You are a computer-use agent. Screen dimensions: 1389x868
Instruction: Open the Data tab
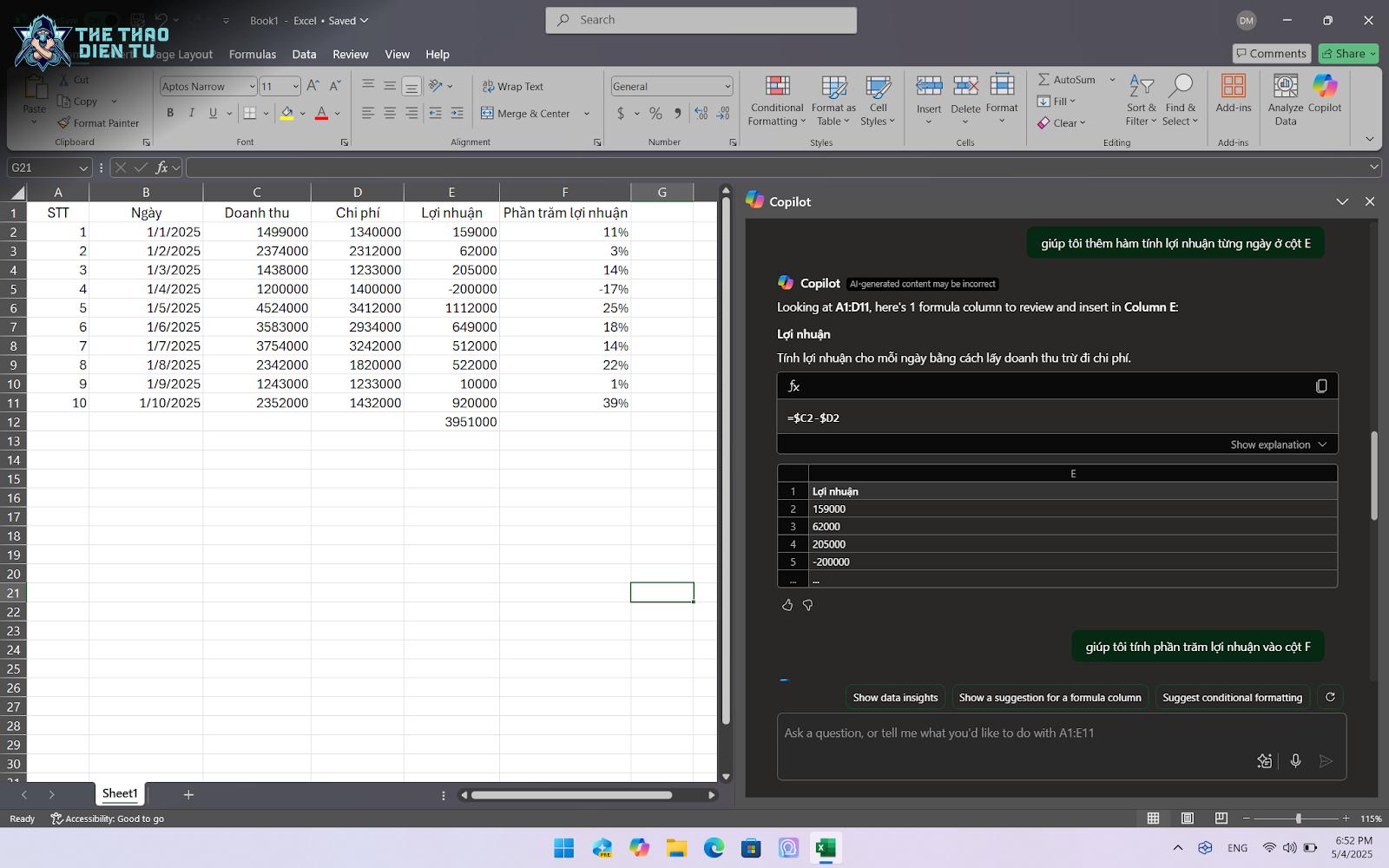(x=304, y=54)
